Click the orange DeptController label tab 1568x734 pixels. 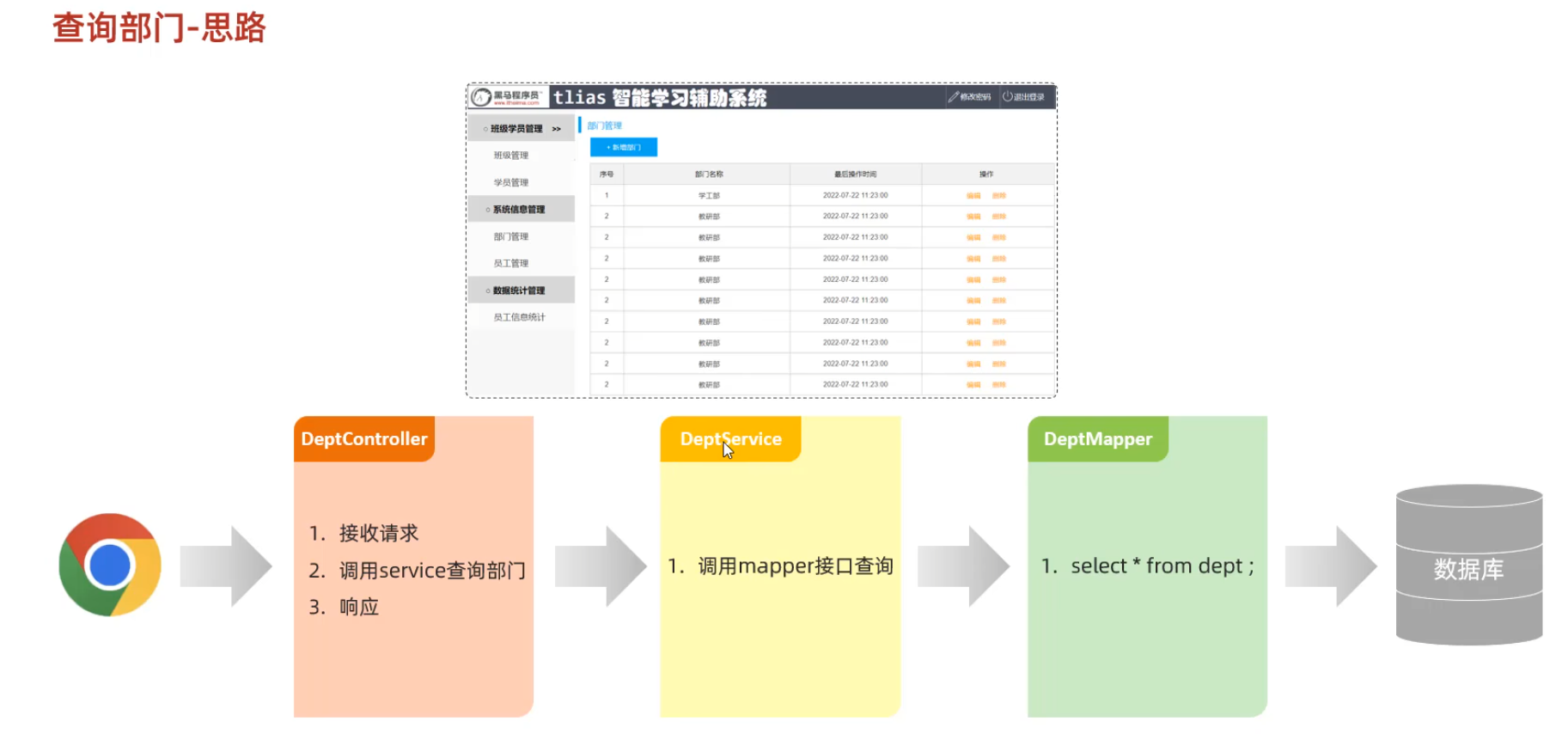364,439
